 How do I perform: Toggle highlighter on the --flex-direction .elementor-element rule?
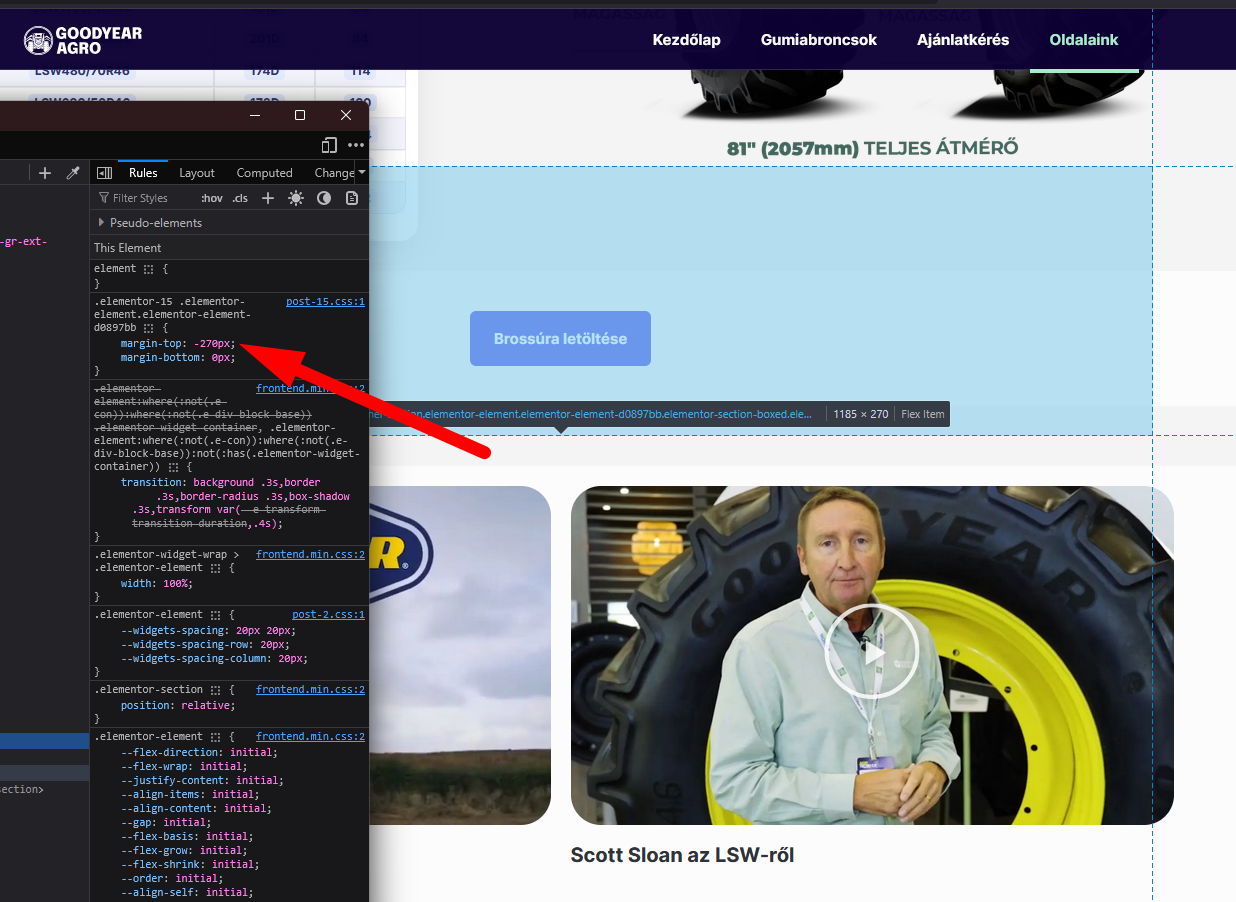[215, 737]
